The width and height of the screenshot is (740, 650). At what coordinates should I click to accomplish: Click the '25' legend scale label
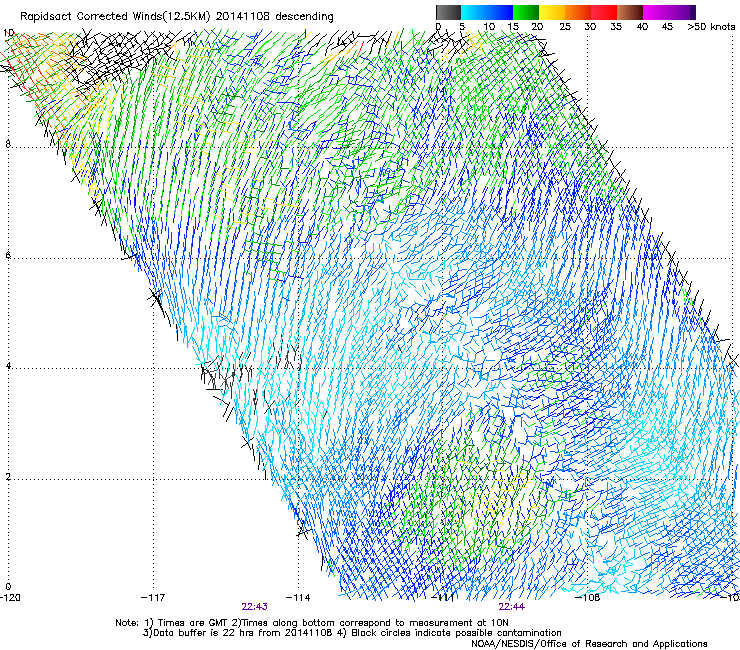[x=565, y=27]
